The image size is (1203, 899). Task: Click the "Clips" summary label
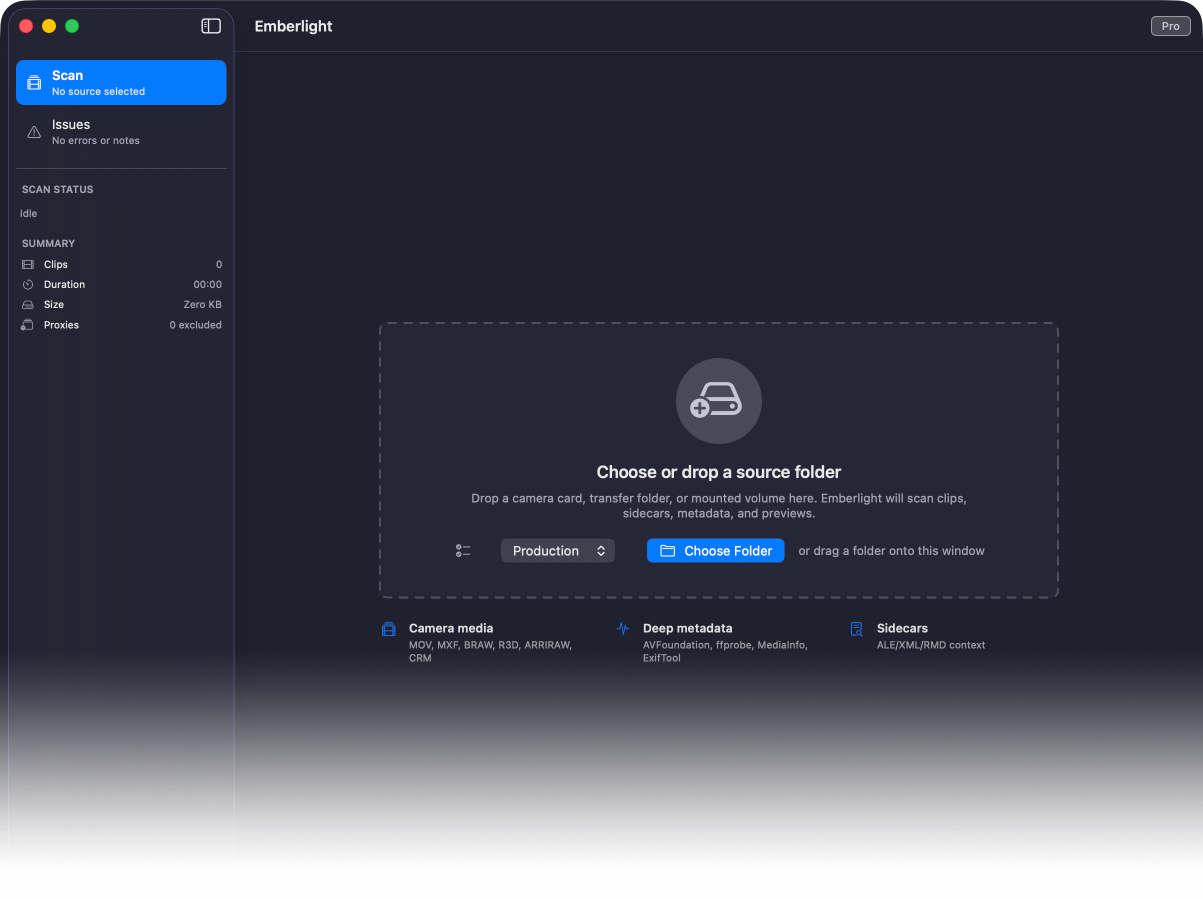tap(56, 265)
